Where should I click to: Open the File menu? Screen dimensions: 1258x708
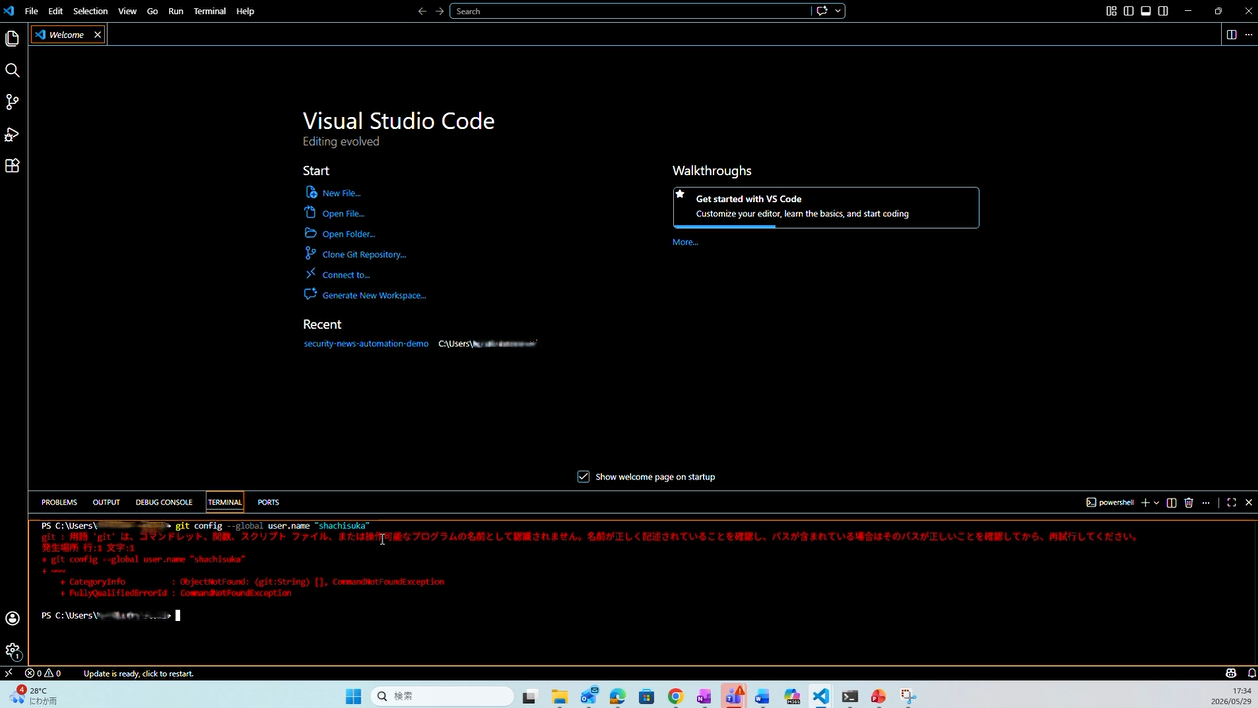tap(31, 11)
